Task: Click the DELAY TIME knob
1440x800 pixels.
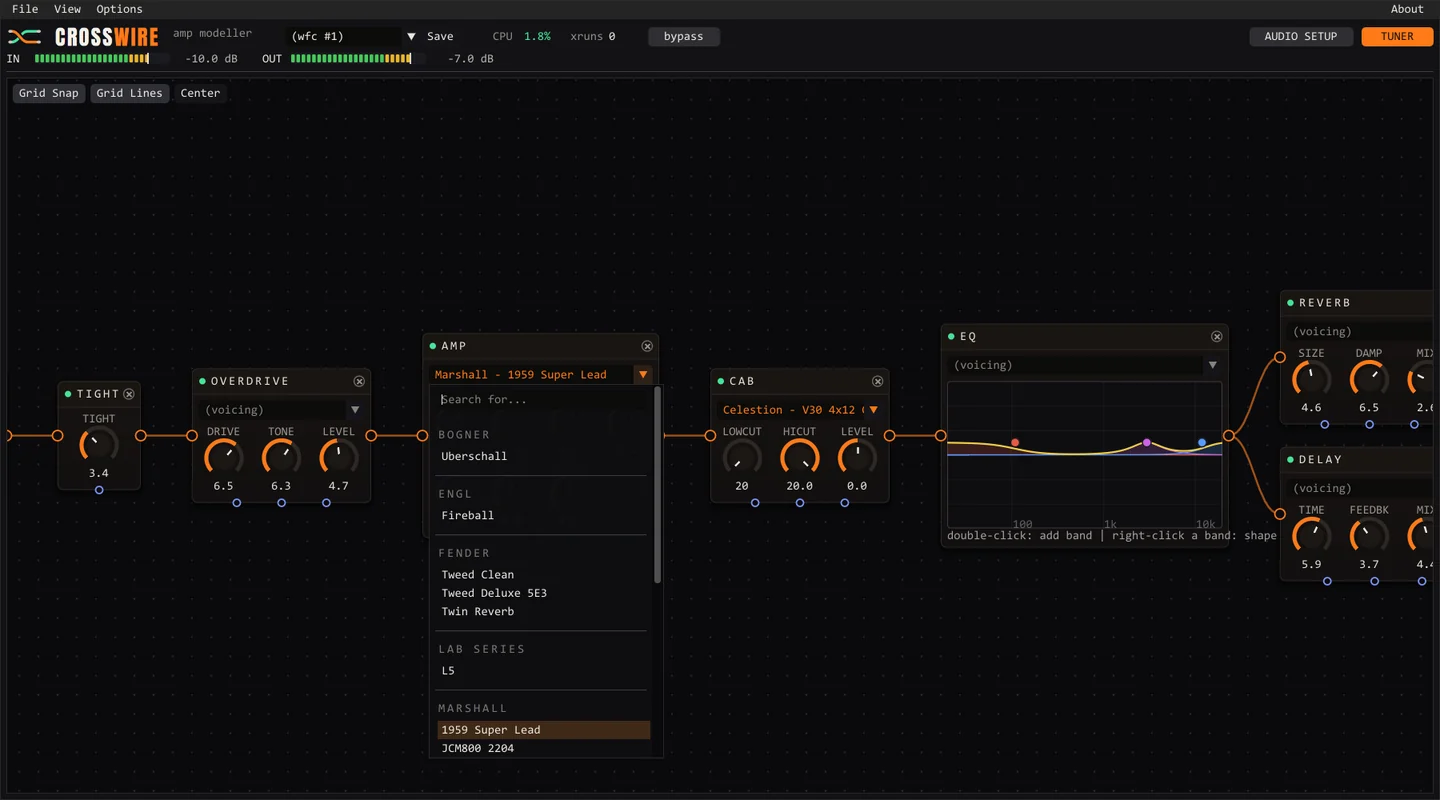Action: click(1312, 536)
